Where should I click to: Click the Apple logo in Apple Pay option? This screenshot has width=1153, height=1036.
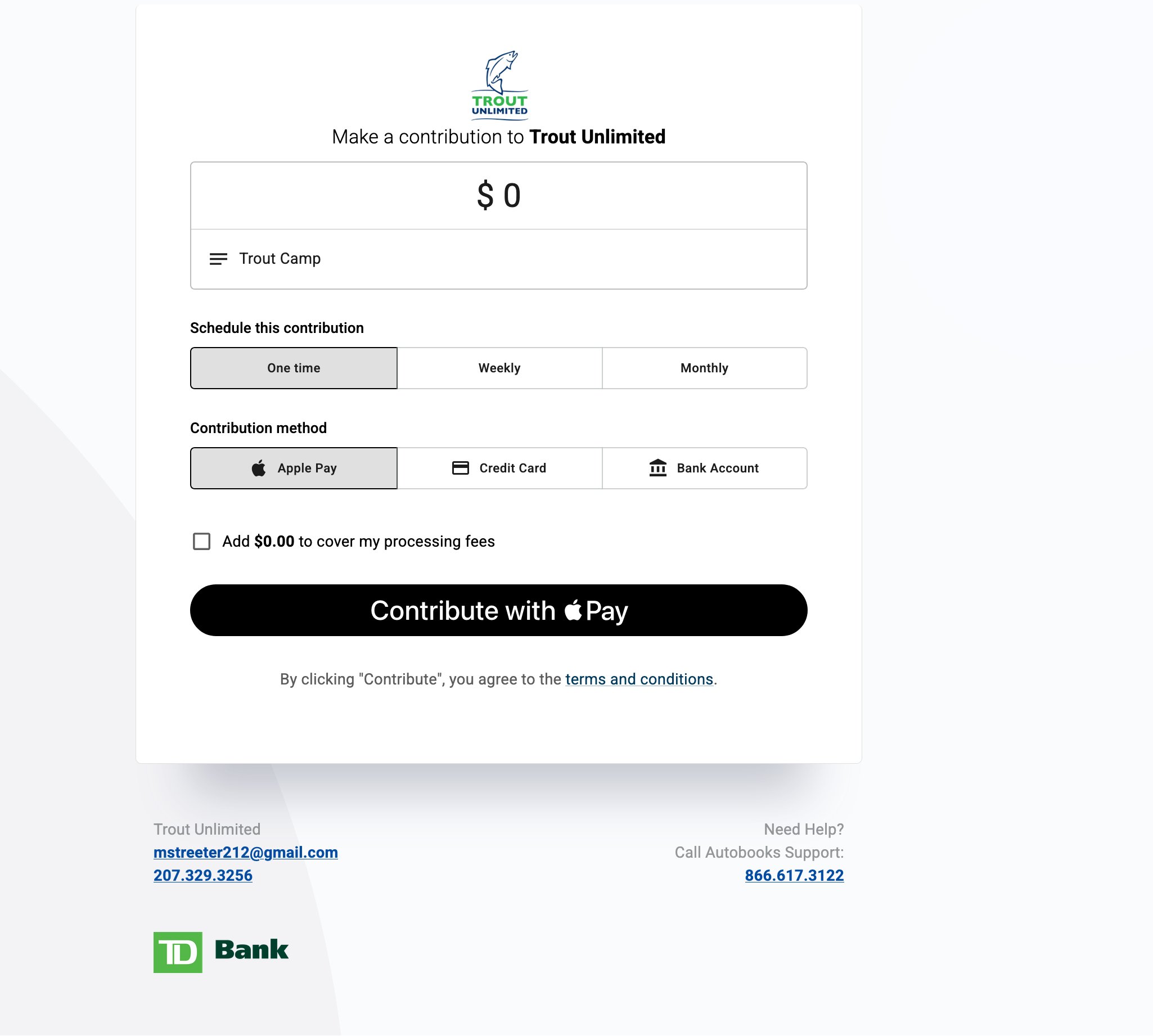tap(258, 468)
